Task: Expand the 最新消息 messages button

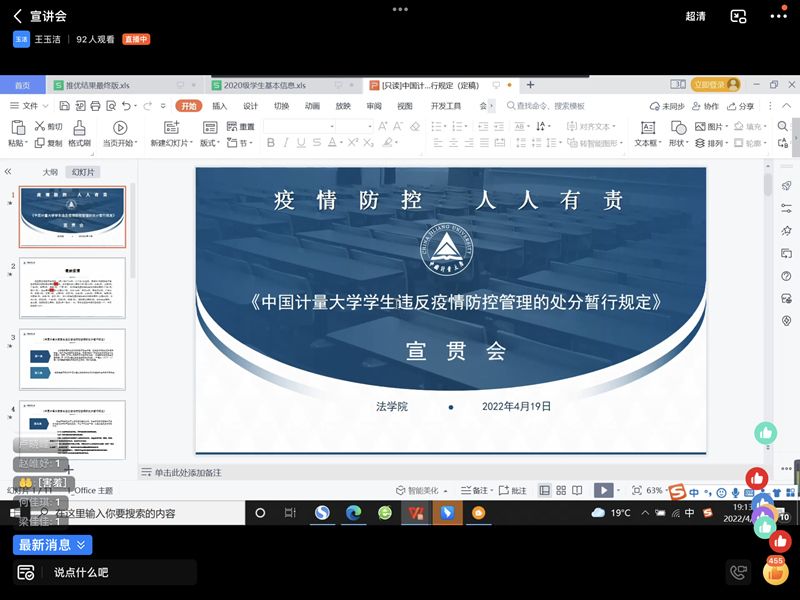Action: click(53, 545)
